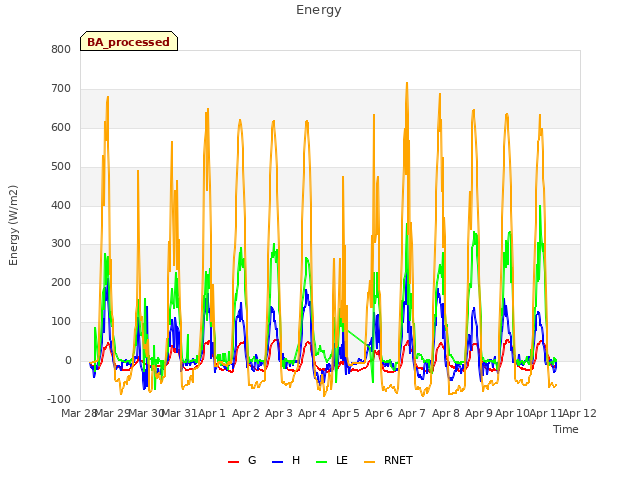
Task: Click the 200 y-axis tick label
Action: click(61, 282)
